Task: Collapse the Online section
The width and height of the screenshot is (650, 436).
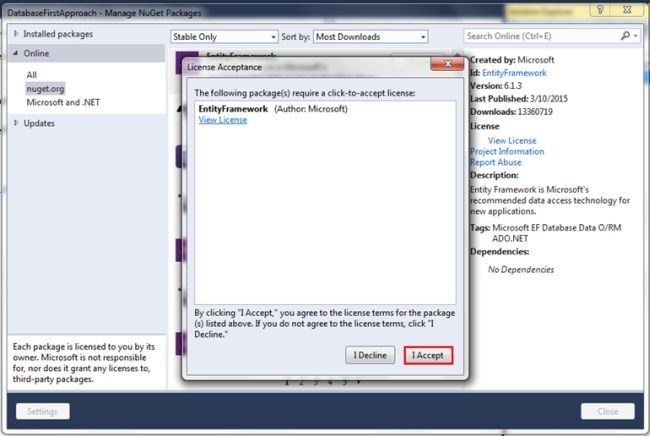Action: [x=16, y=53]
